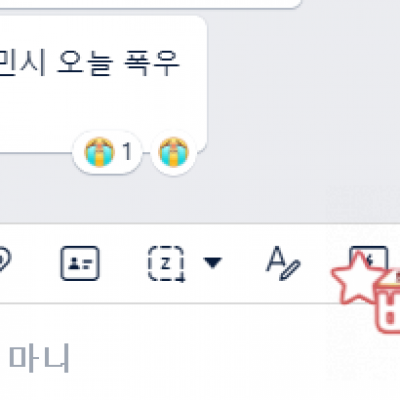400x400 pixels.
Task: Start a screenshot with the dashed capture icon
Action: (x=166, y=264)
